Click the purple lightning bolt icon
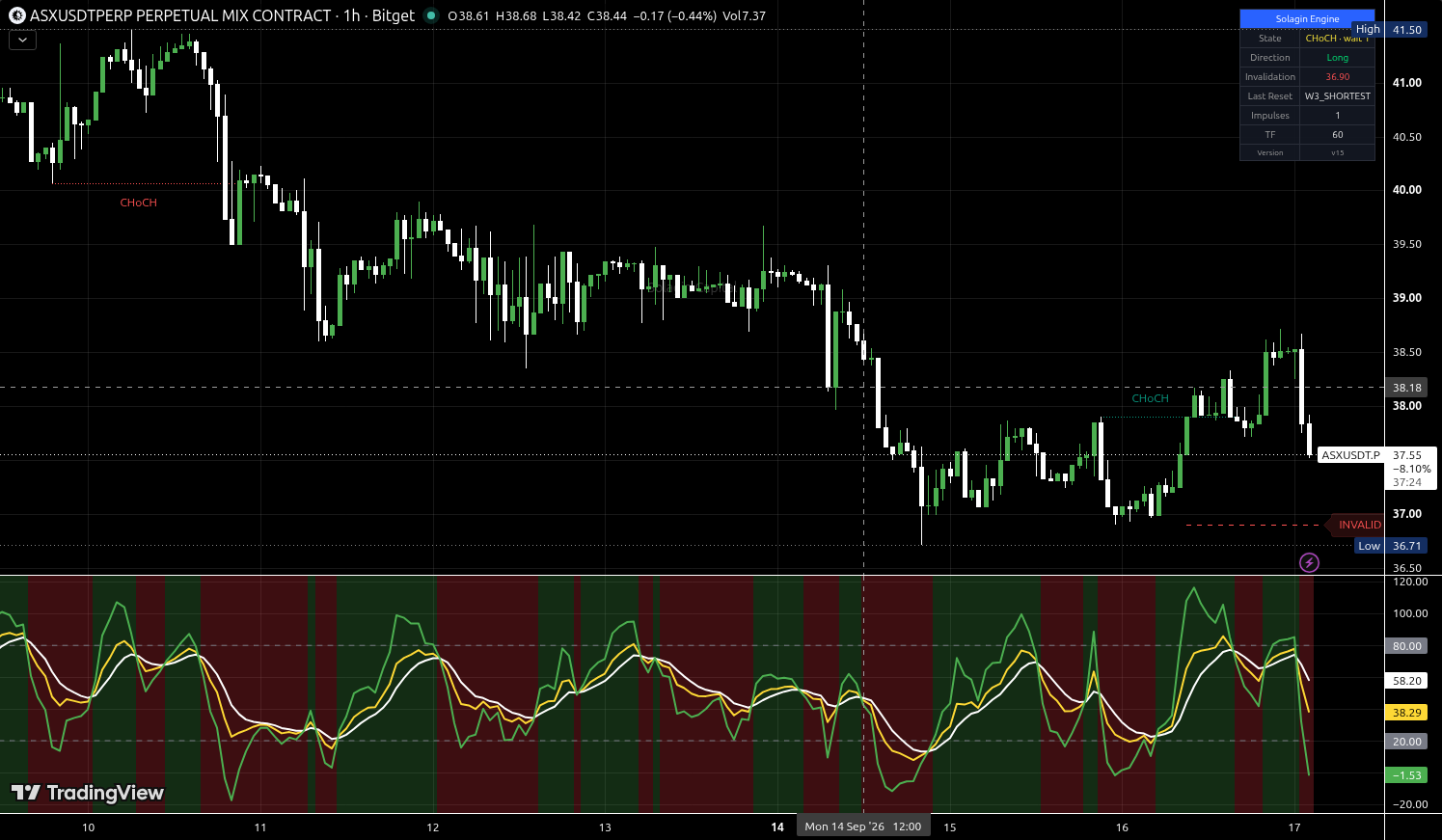 coord(1309,562)
